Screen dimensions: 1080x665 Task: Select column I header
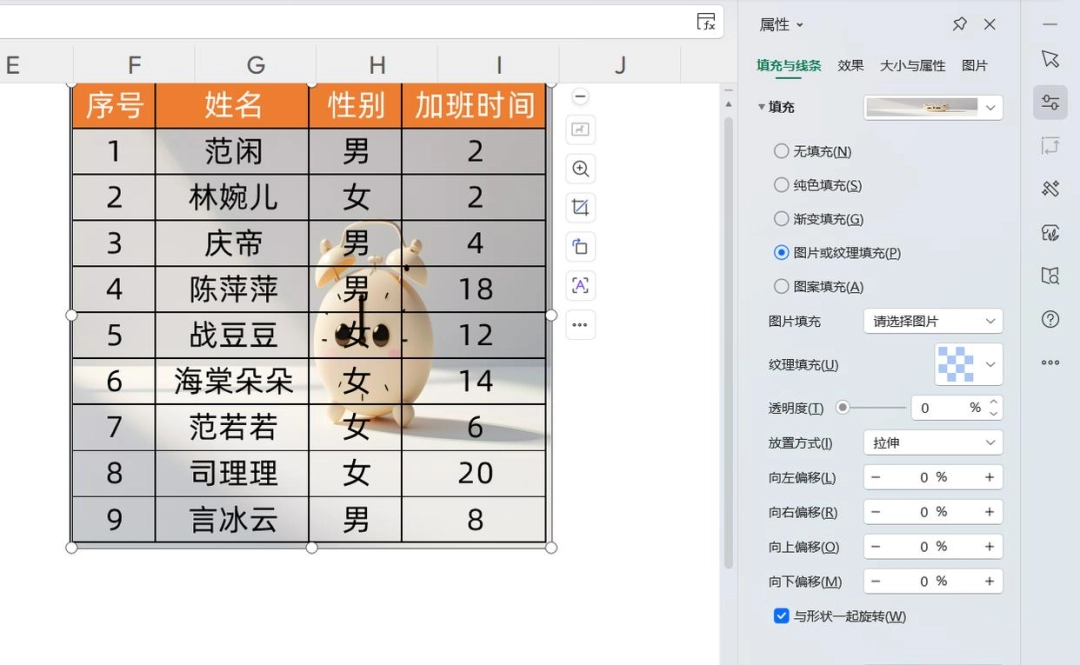click(x=499, y=65)
